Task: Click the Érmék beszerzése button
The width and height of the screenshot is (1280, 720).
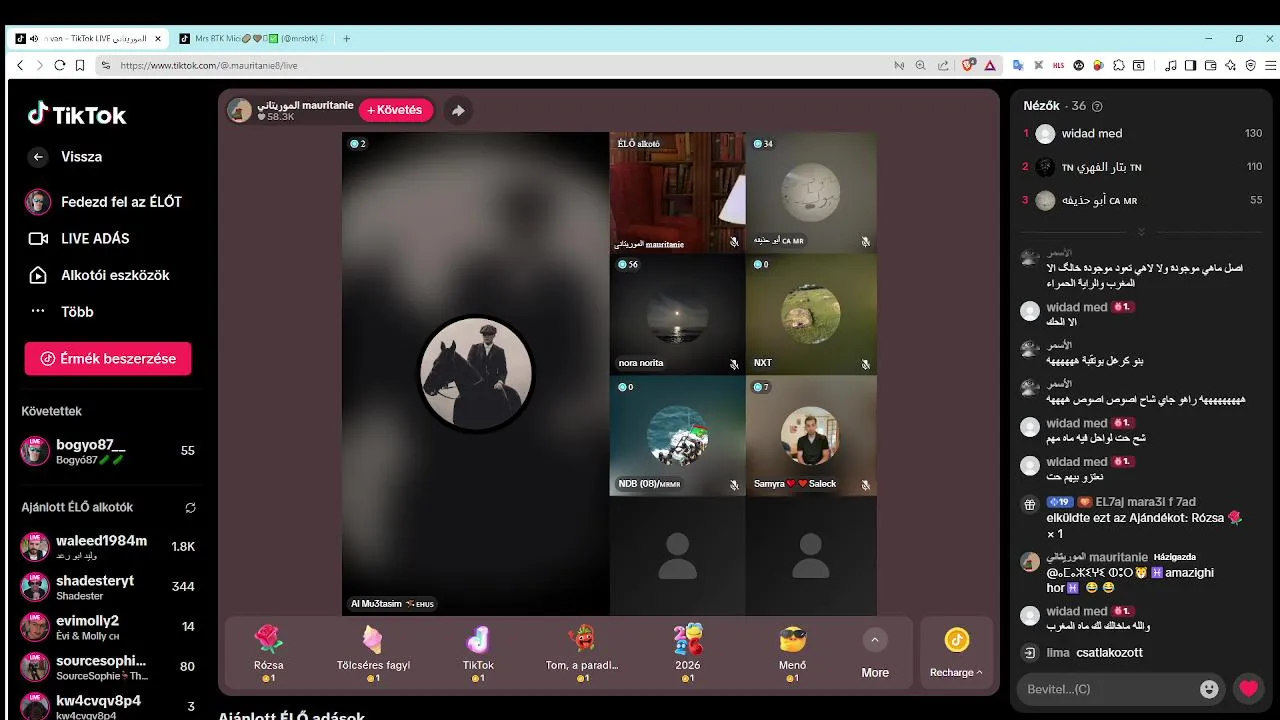Action: 108,358
